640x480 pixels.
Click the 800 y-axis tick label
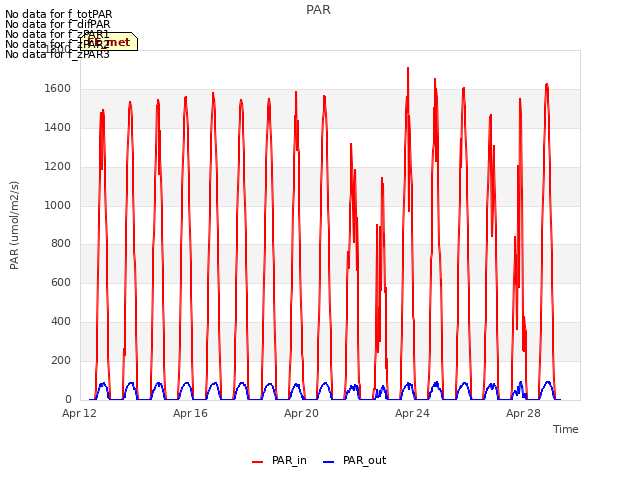pyautogui.click(x=61, y=244)
